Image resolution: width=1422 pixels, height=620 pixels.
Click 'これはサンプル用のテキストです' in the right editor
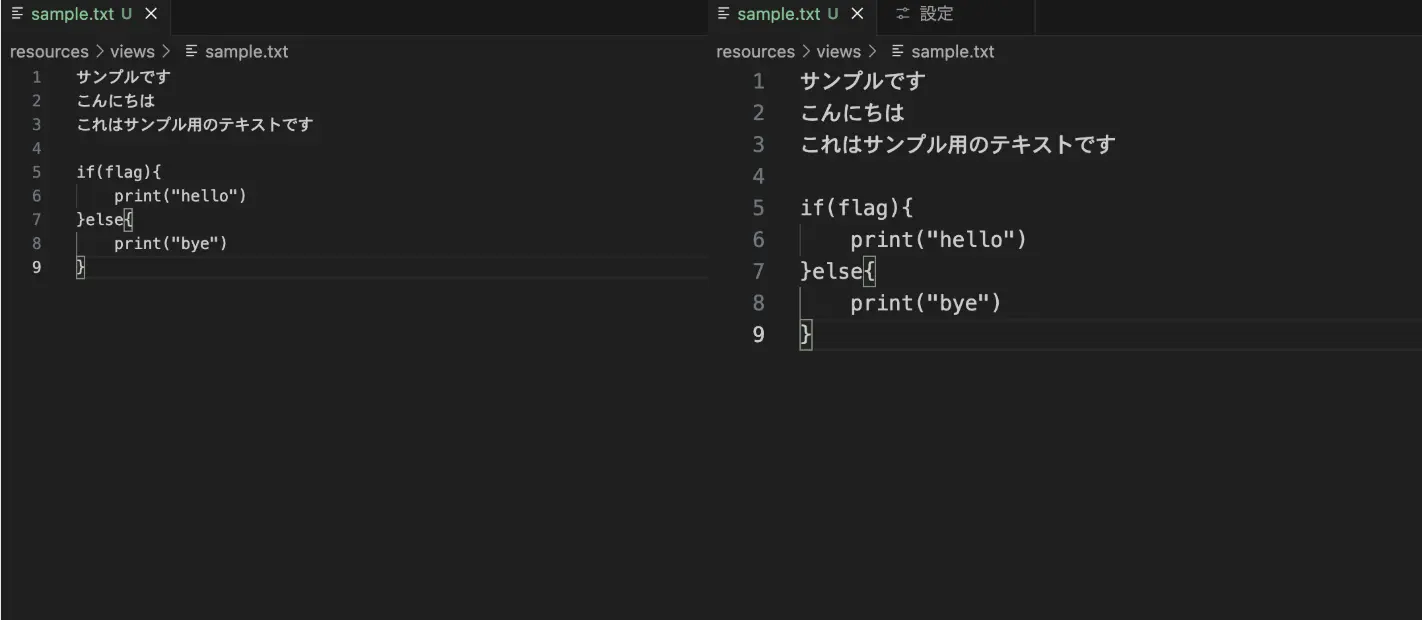coord(958,144)
